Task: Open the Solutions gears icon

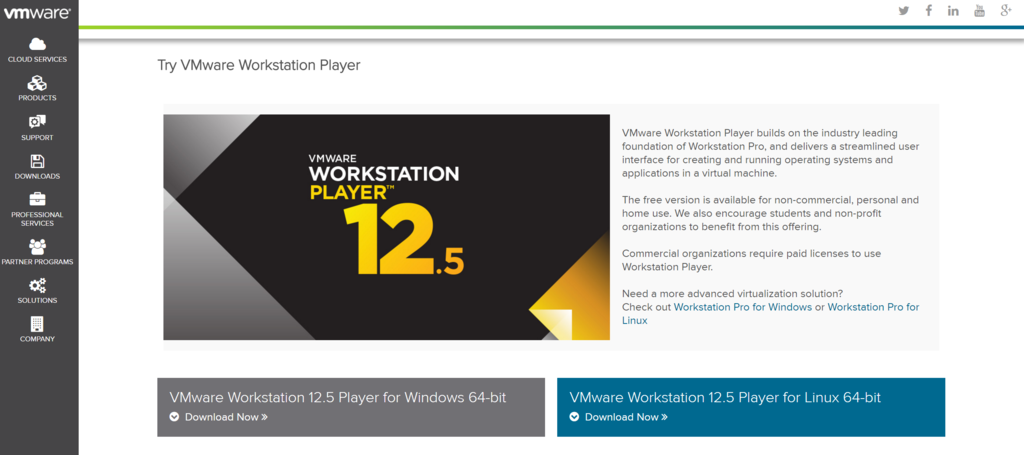Action: 37,285
